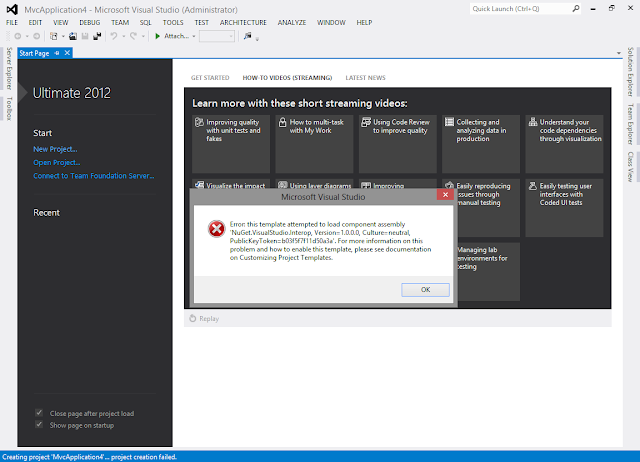Open the TEAM menu
The image size is (640, 462).
(x=120, y=22)
